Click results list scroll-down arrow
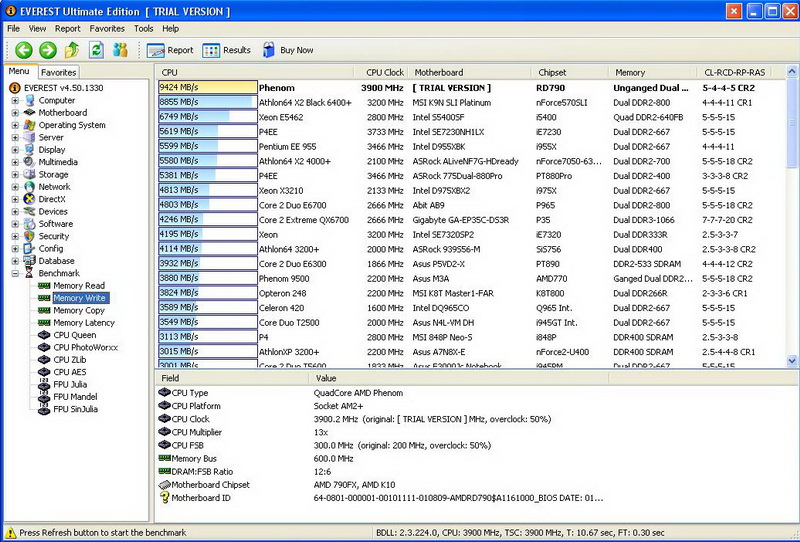The width and height of the screenshot is (800, 542). (792, 361)
